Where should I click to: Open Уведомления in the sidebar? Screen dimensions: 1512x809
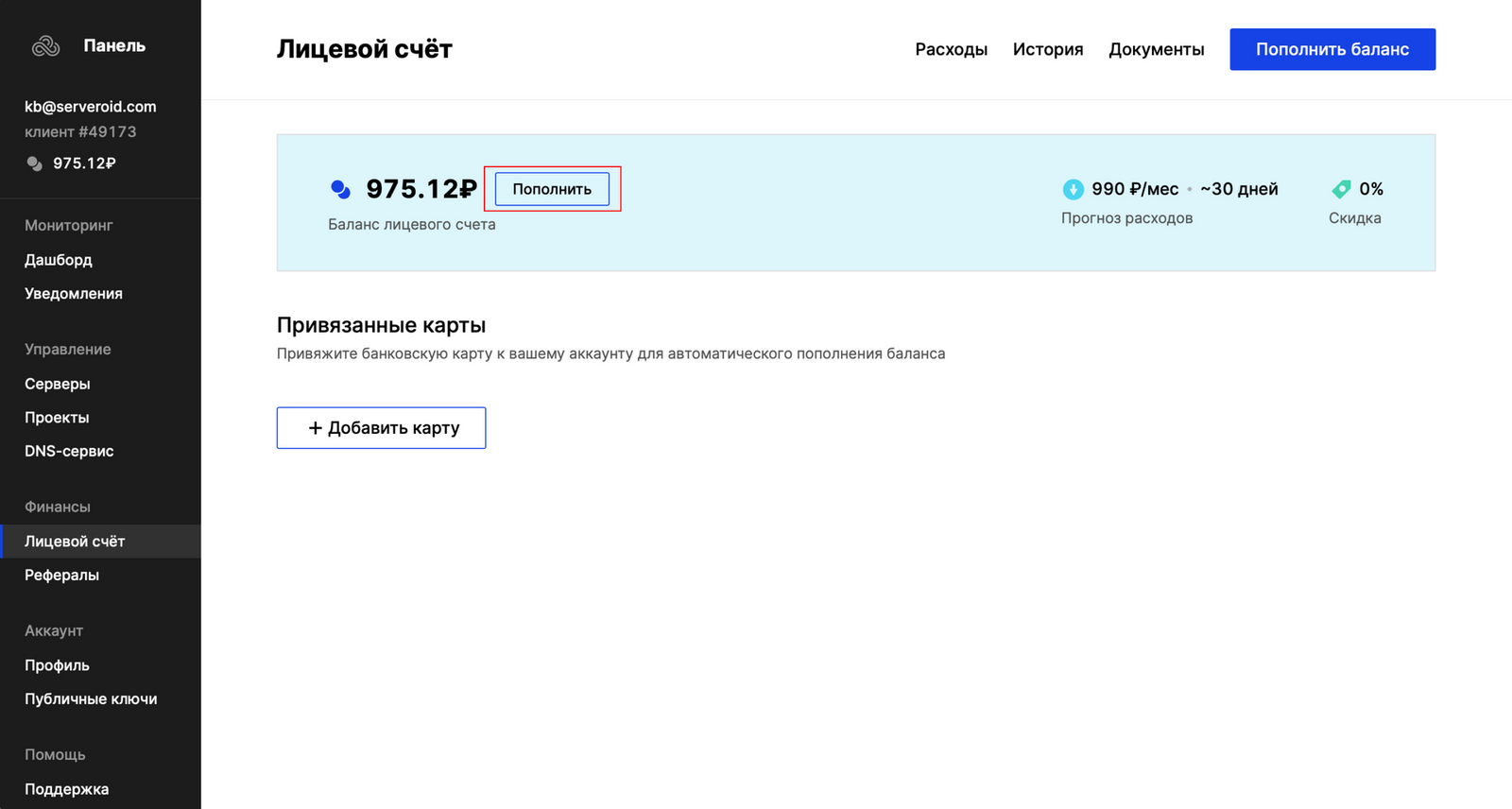tap(74, 294)
